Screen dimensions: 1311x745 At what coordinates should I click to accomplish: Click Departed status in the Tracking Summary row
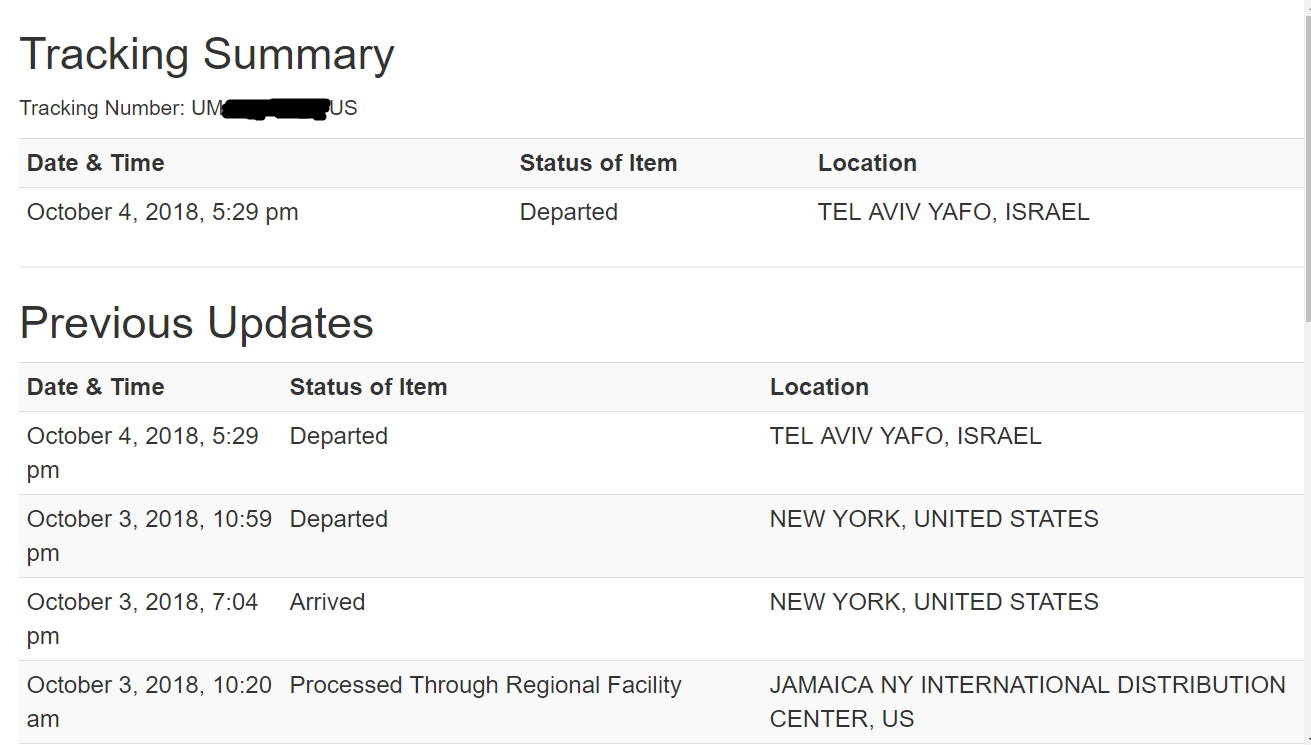tap(569, 212)
